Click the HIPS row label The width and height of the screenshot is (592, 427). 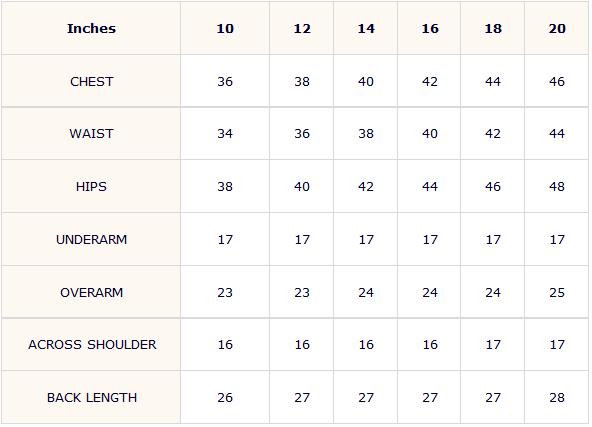[x=91, y=187]
